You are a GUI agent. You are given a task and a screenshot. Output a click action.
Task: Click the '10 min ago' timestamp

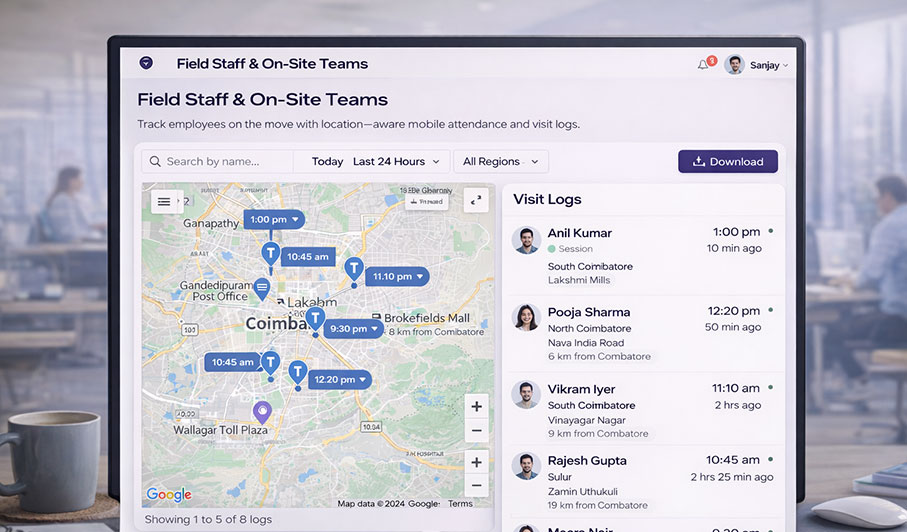pyautogui.click(x=734, y=248)
